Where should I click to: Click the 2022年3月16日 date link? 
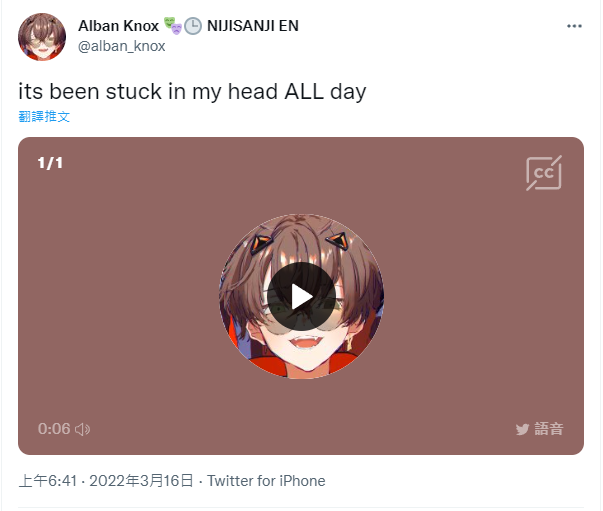tap(141, 481)
